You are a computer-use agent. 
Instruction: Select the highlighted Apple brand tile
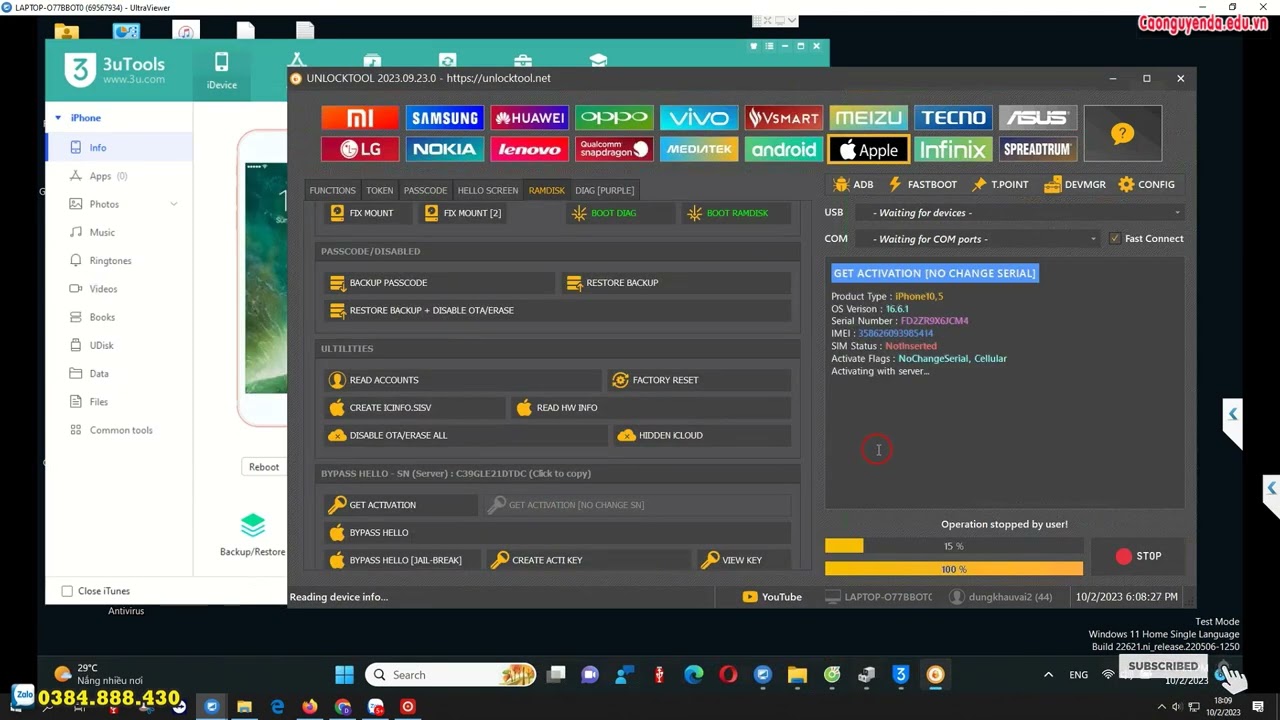tap(868, 150)
